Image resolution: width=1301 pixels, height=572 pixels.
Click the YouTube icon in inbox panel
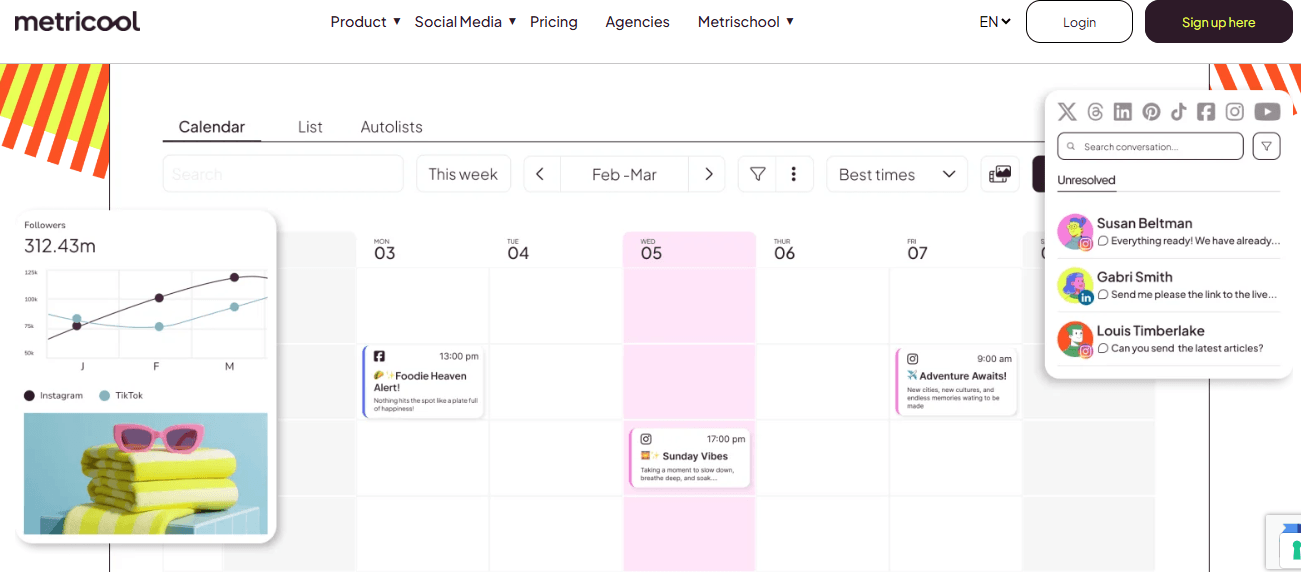click(x=1267, y=112)
